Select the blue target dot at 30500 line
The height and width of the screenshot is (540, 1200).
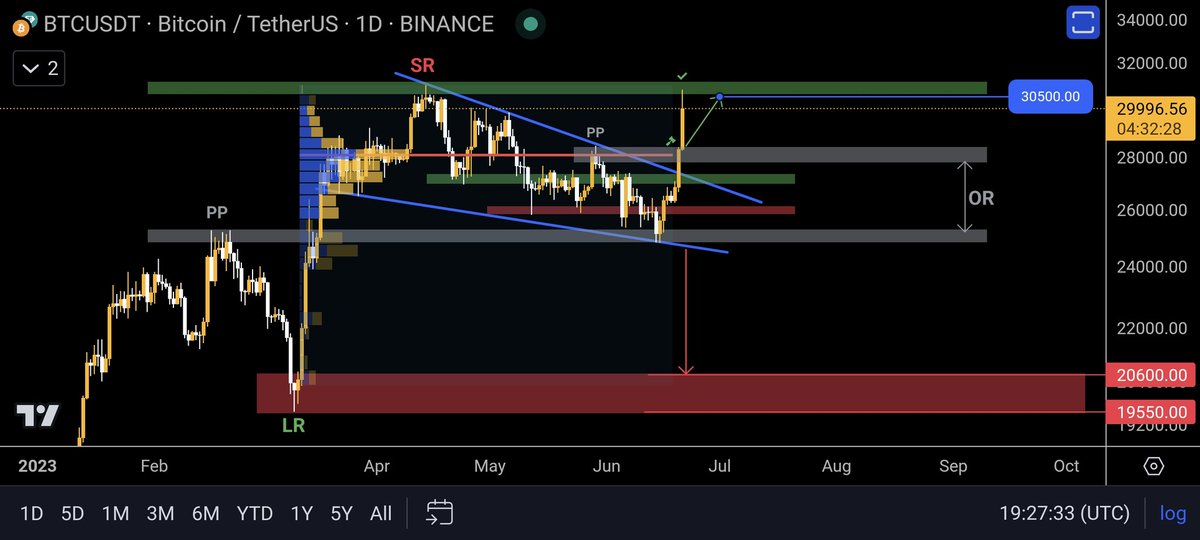[x=719, y=97]
